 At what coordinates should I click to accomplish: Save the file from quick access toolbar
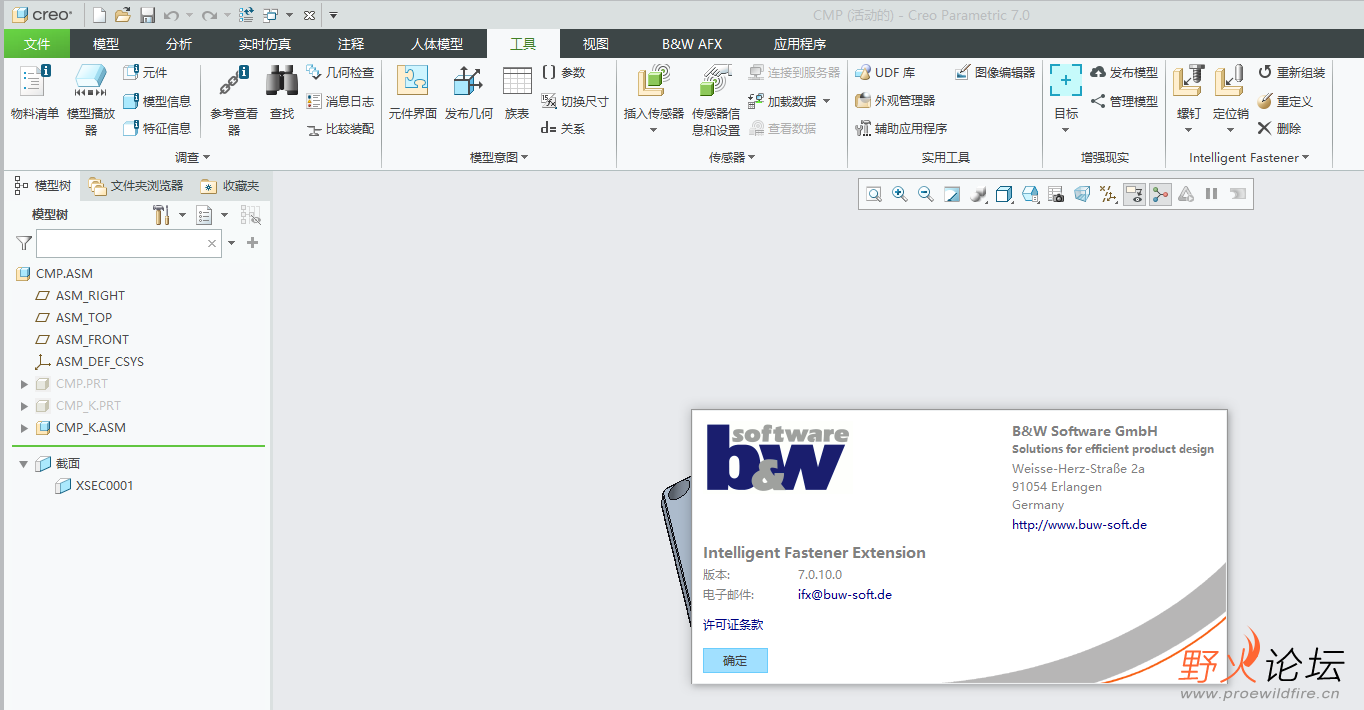pos(147,15)
